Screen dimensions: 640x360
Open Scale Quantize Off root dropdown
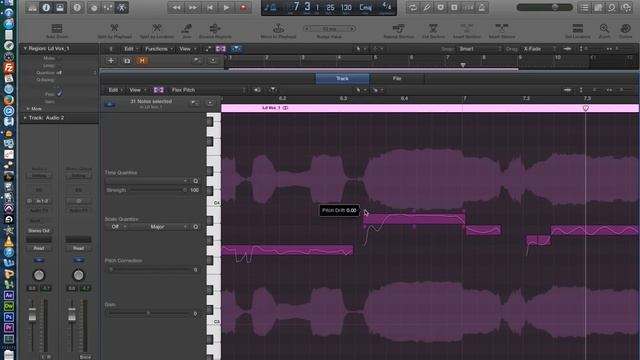[x=117, y=227]
